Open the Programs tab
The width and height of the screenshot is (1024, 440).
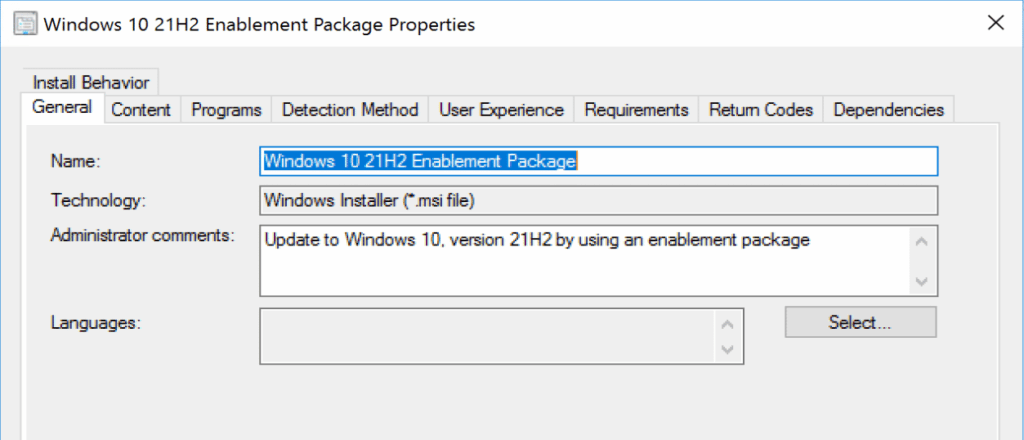pos(226,110)
